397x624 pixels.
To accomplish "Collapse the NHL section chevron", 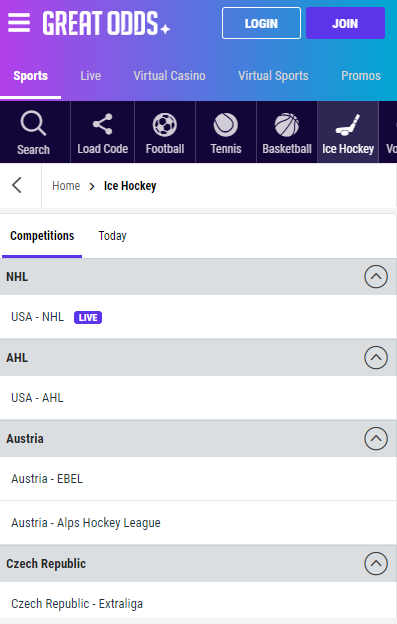I will (x=376, y=277).
